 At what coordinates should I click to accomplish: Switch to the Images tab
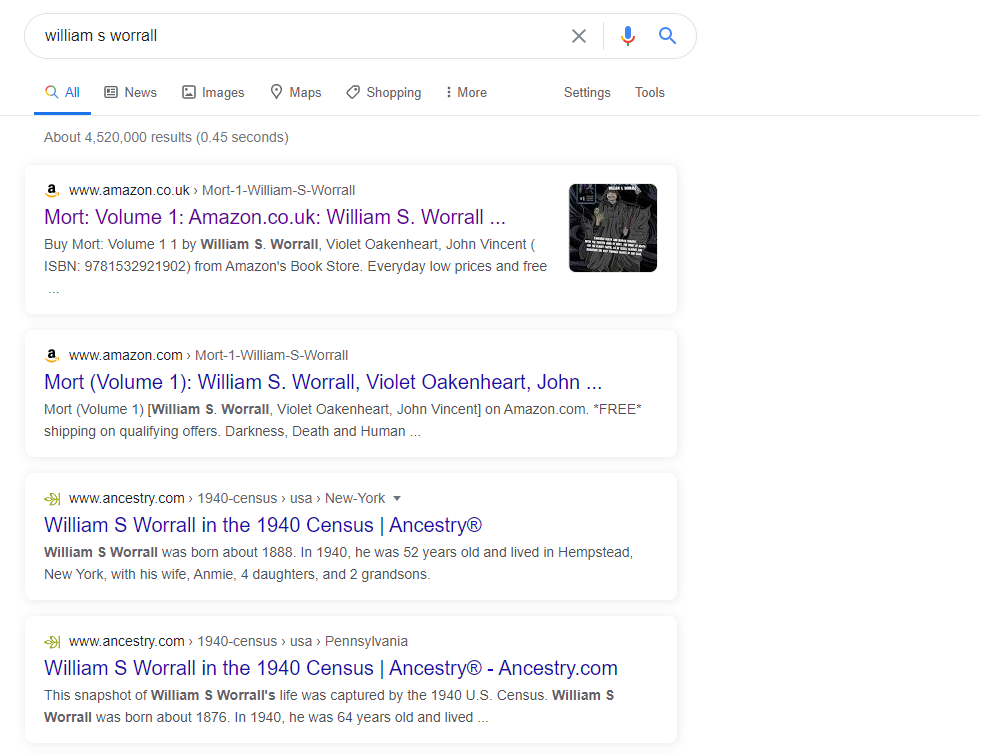click(213, 93)
